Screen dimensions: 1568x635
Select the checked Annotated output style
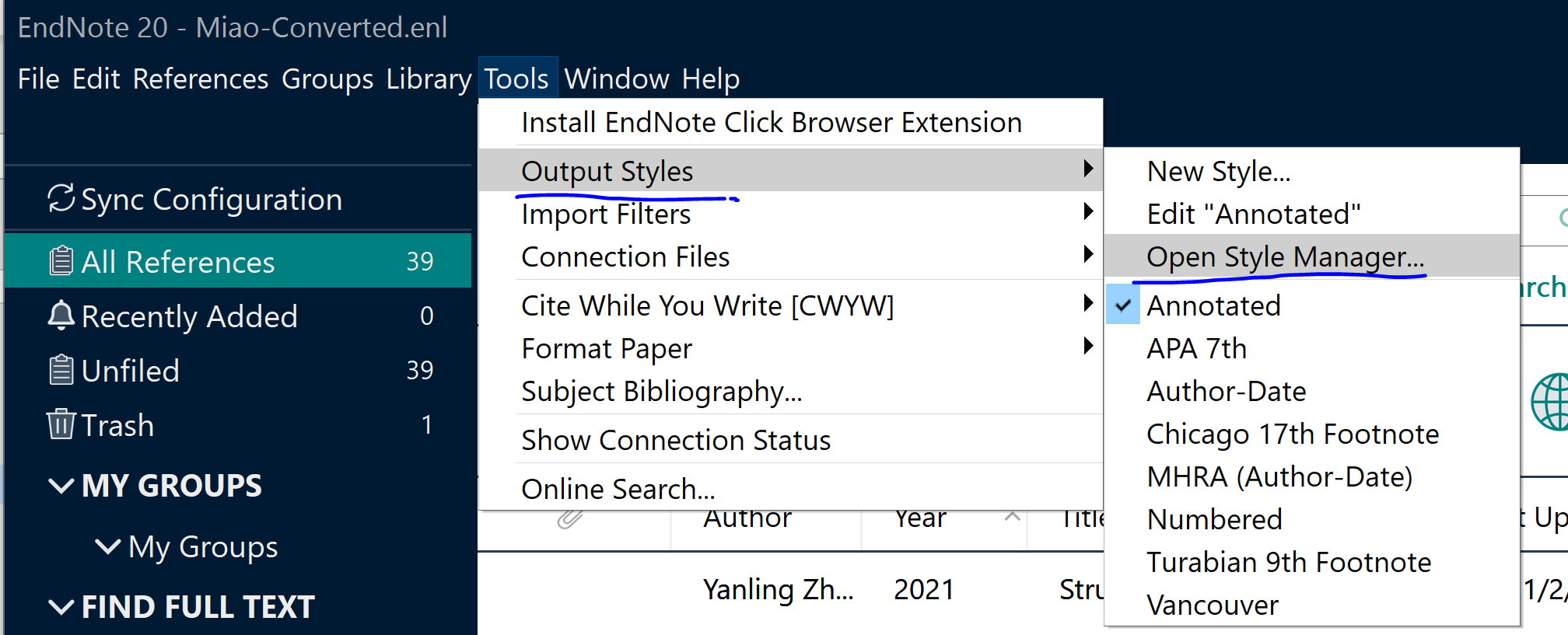click(x=1213, y=305)
